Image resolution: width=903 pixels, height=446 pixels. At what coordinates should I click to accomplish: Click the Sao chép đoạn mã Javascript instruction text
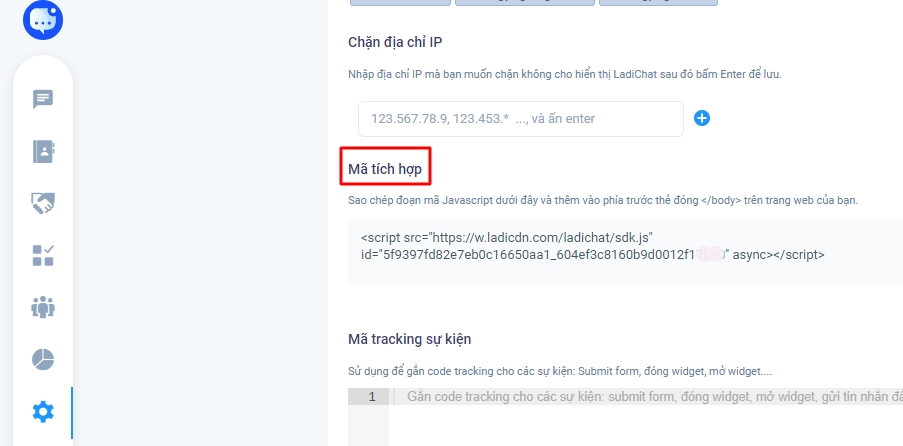coord(603,201)
